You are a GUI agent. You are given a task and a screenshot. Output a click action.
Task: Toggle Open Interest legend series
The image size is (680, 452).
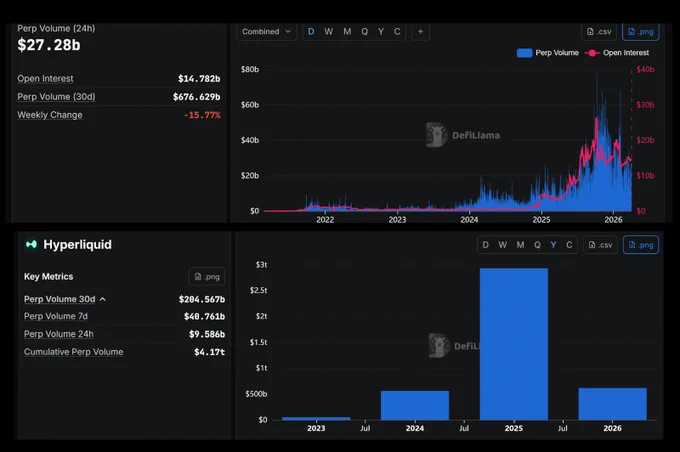coord(617,53)
